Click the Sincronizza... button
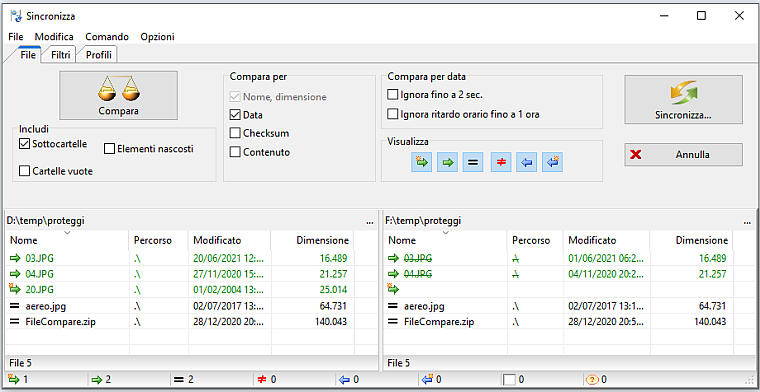The width and height of the screenshot is (760, 392). point(683,99)
